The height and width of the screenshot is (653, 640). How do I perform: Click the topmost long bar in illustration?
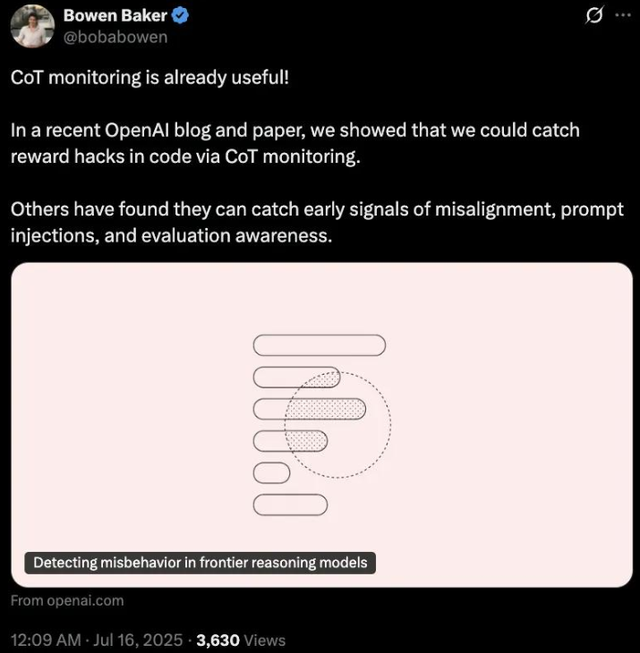(319, 345)
